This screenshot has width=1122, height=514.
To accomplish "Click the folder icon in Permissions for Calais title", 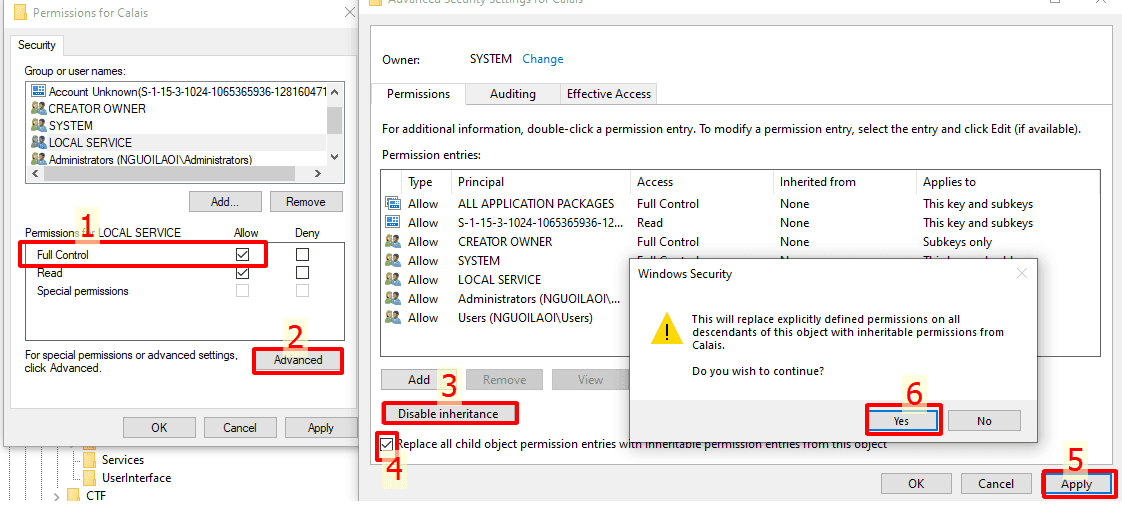I will coord(21,12).
